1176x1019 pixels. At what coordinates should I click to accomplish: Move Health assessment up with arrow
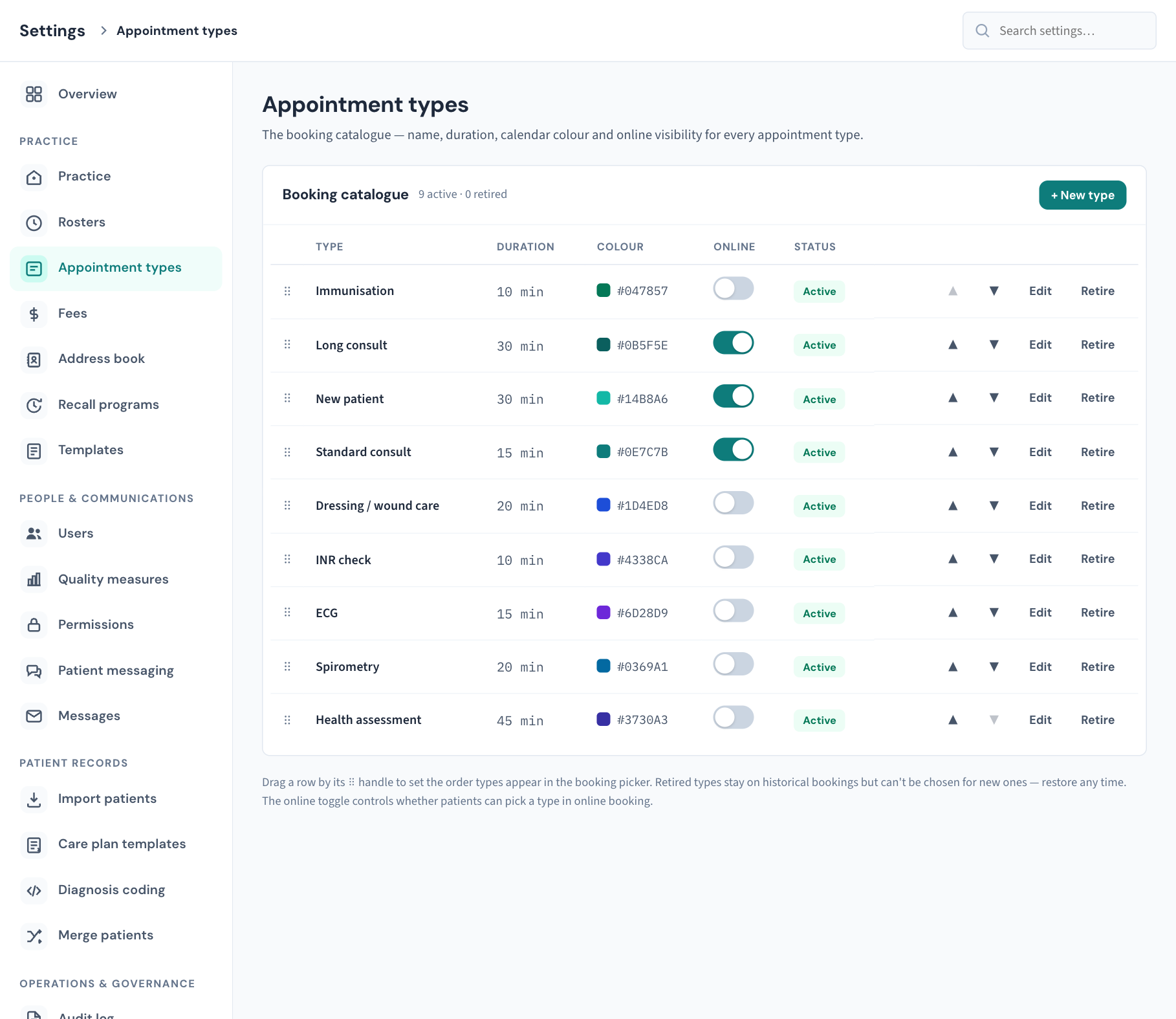(953, 720)
